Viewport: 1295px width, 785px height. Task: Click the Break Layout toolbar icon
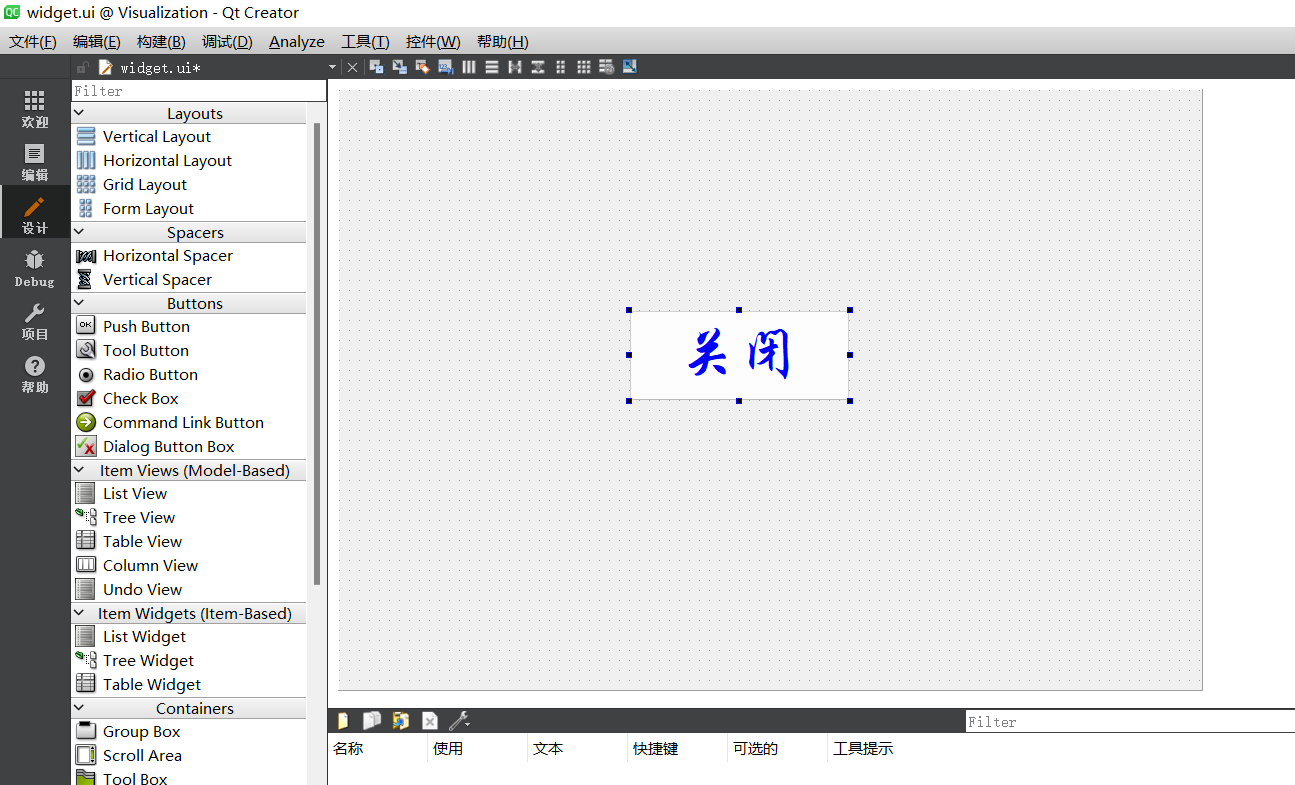pyautogui.click(x=606, y=67)
